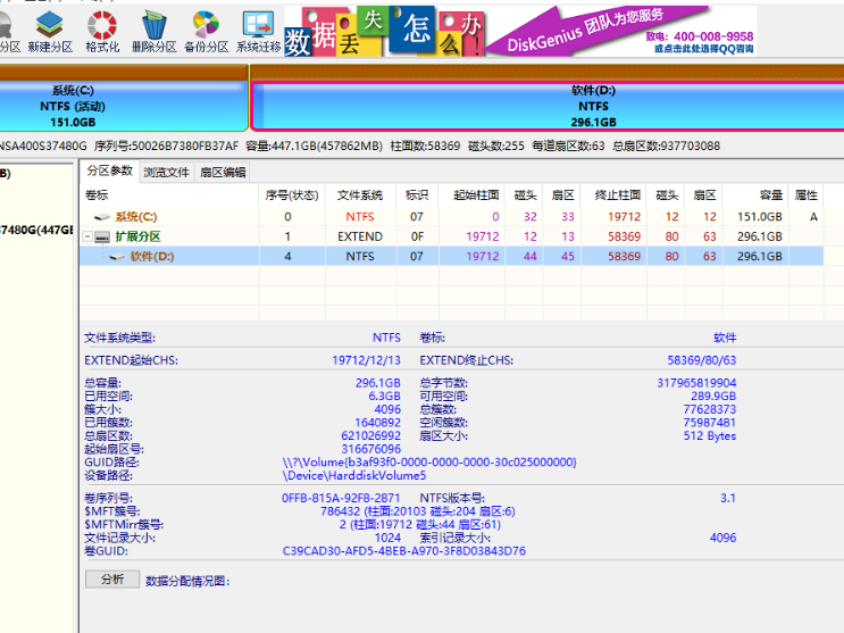This screenshot has width=844, height=633.
Task: Click the GUID路径 volume path value
Action: coord(429,462)
